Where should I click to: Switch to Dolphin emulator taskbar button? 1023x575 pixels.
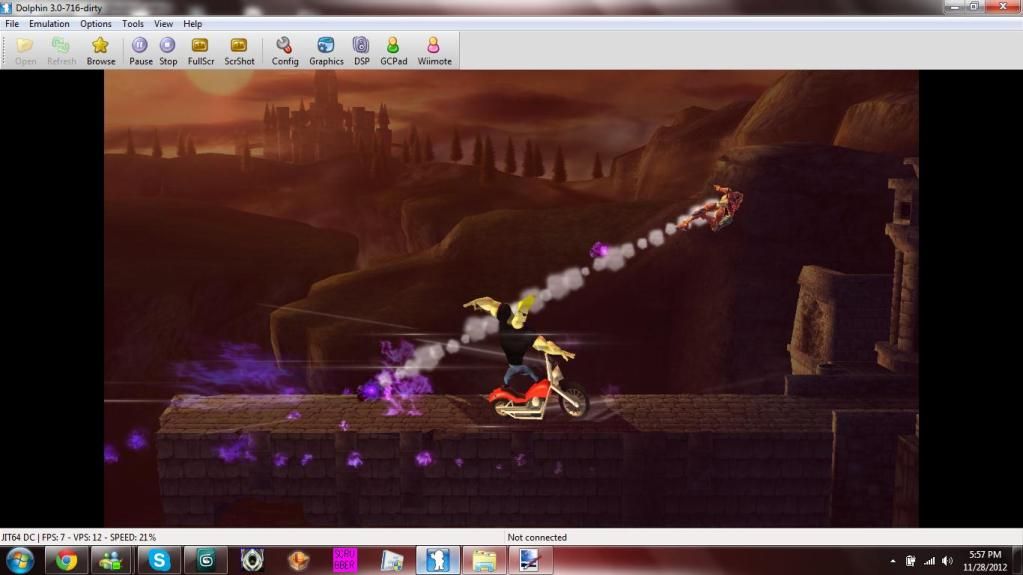(x=437, y=561)
